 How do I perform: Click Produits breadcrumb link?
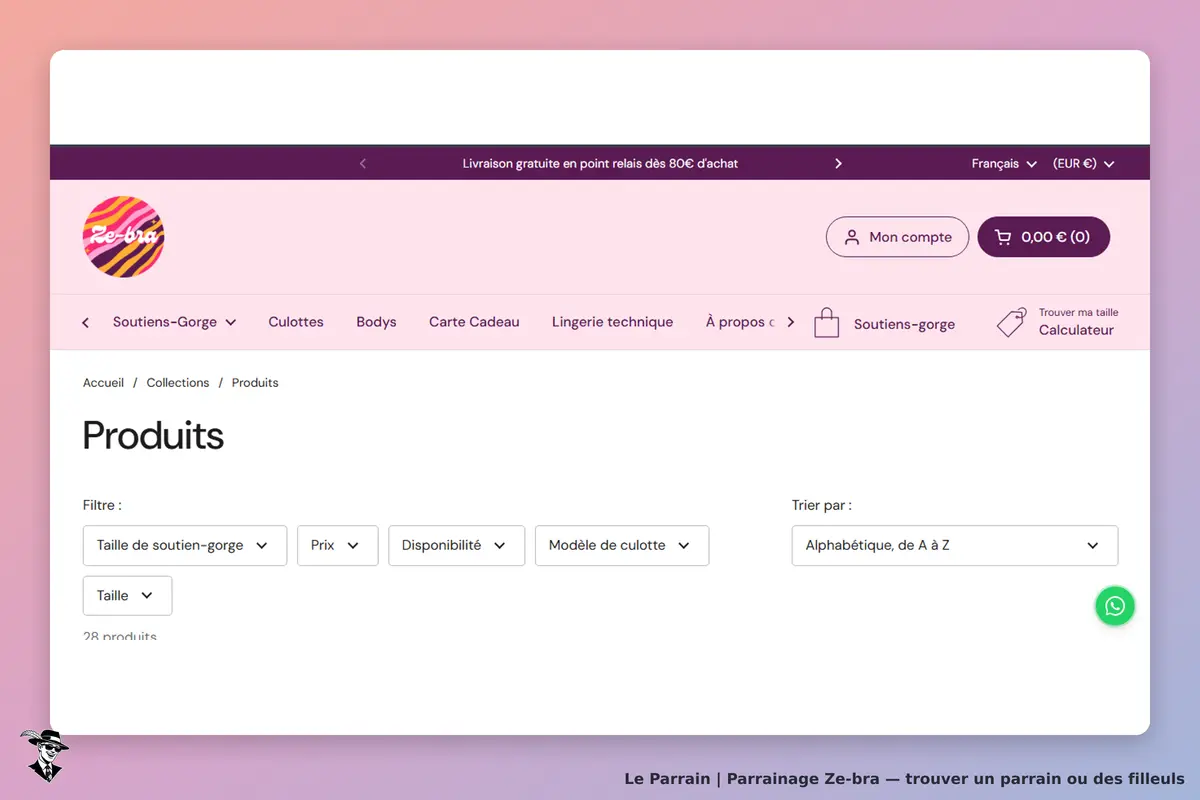(255, 383)
